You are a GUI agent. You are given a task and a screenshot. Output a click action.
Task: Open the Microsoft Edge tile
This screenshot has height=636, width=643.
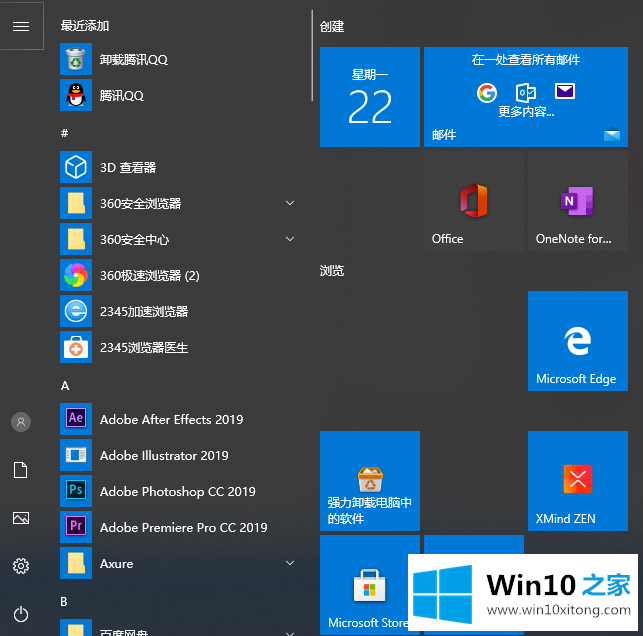pyautogui.click(x=578, y=341)
